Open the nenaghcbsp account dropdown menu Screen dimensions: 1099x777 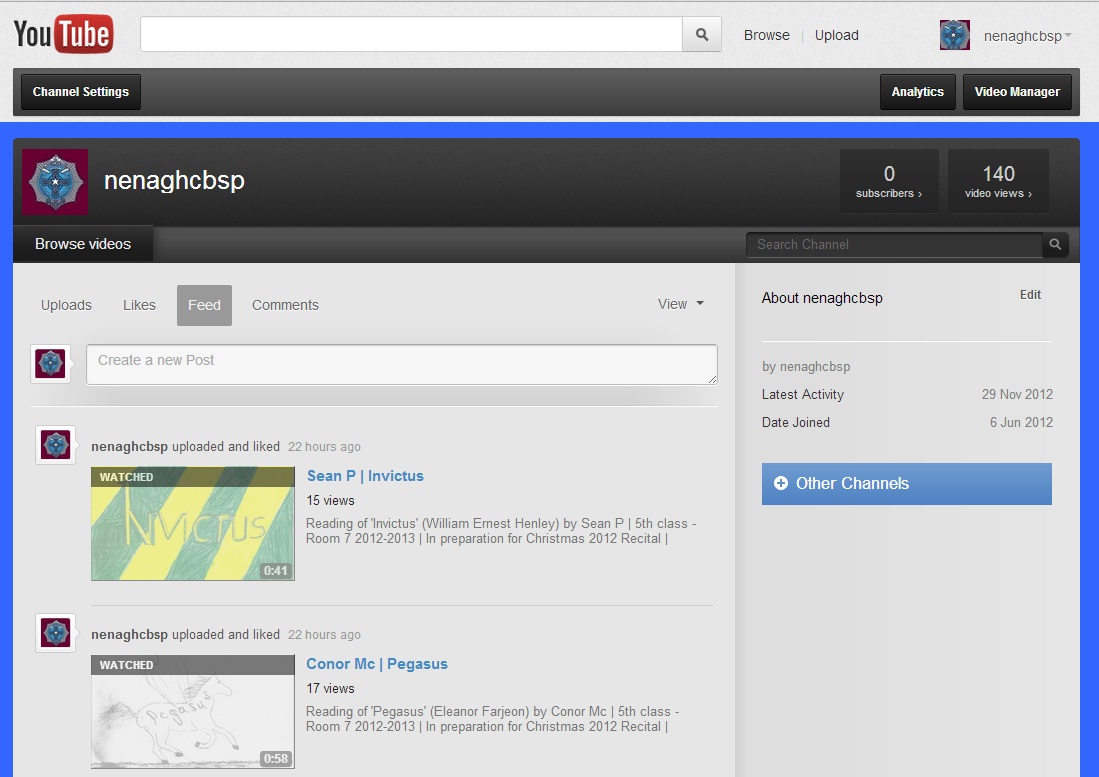tap(1028, 36)
